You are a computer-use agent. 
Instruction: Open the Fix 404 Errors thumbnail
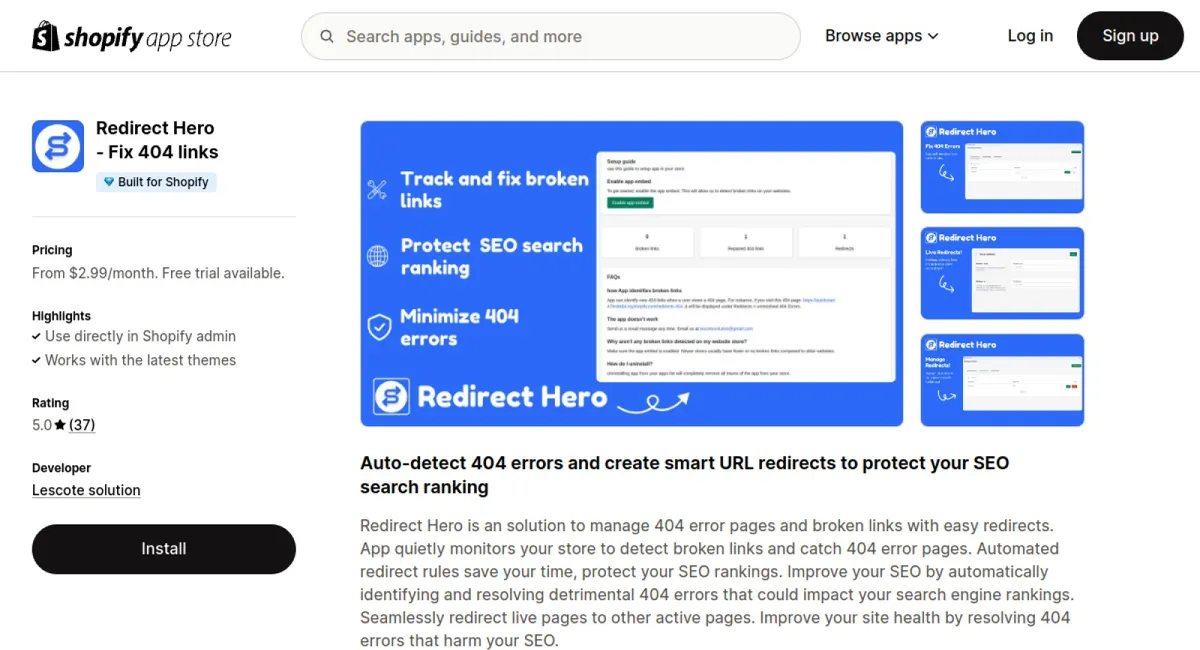tap(1002, 167)
